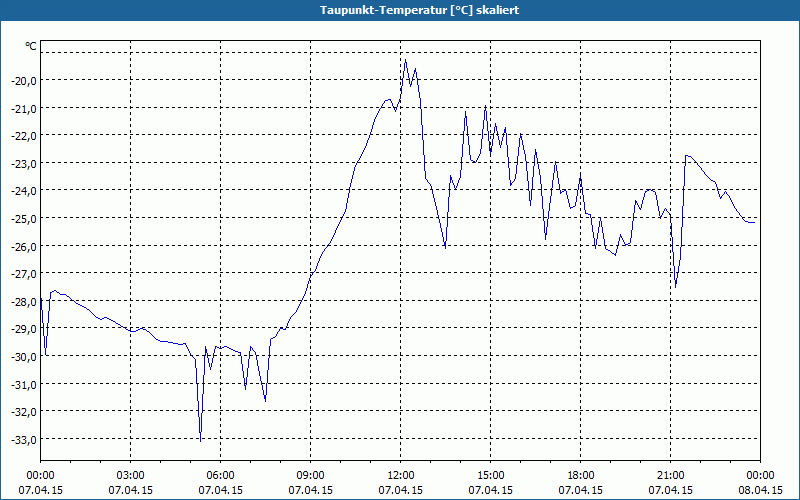
Task: Click the -24,0 y-axis label
Action: coord(26,191)
